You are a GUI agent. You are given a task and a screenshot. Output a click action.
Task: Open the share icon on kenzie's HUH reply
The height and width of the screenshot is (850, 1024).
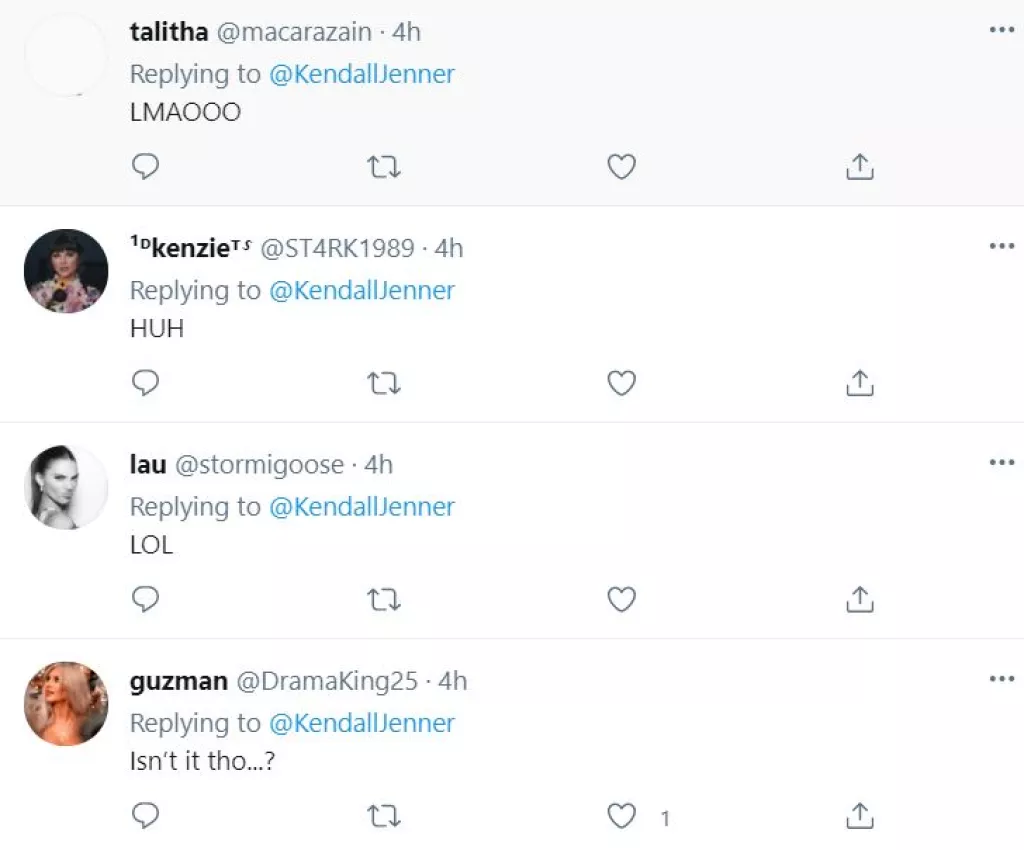pos(859,383)
